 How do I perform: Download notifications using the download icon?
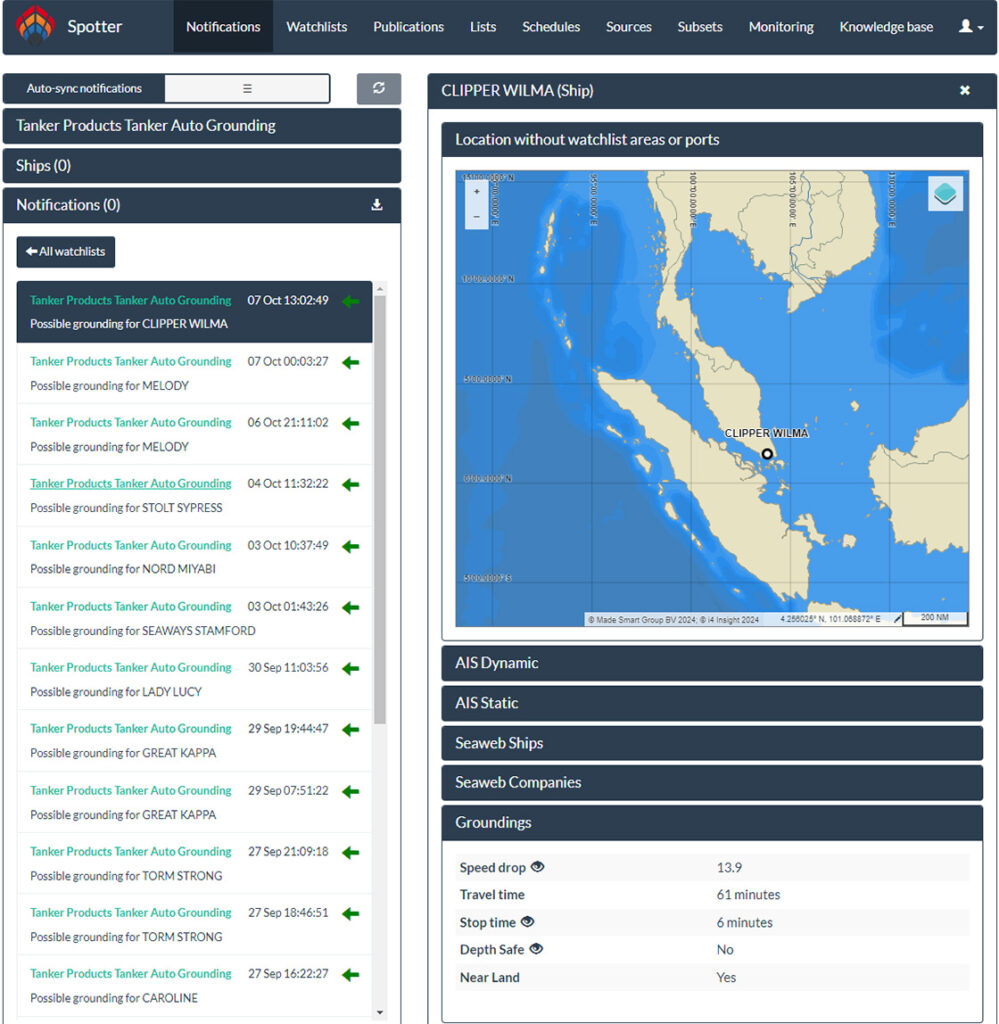tap(377, 205)
